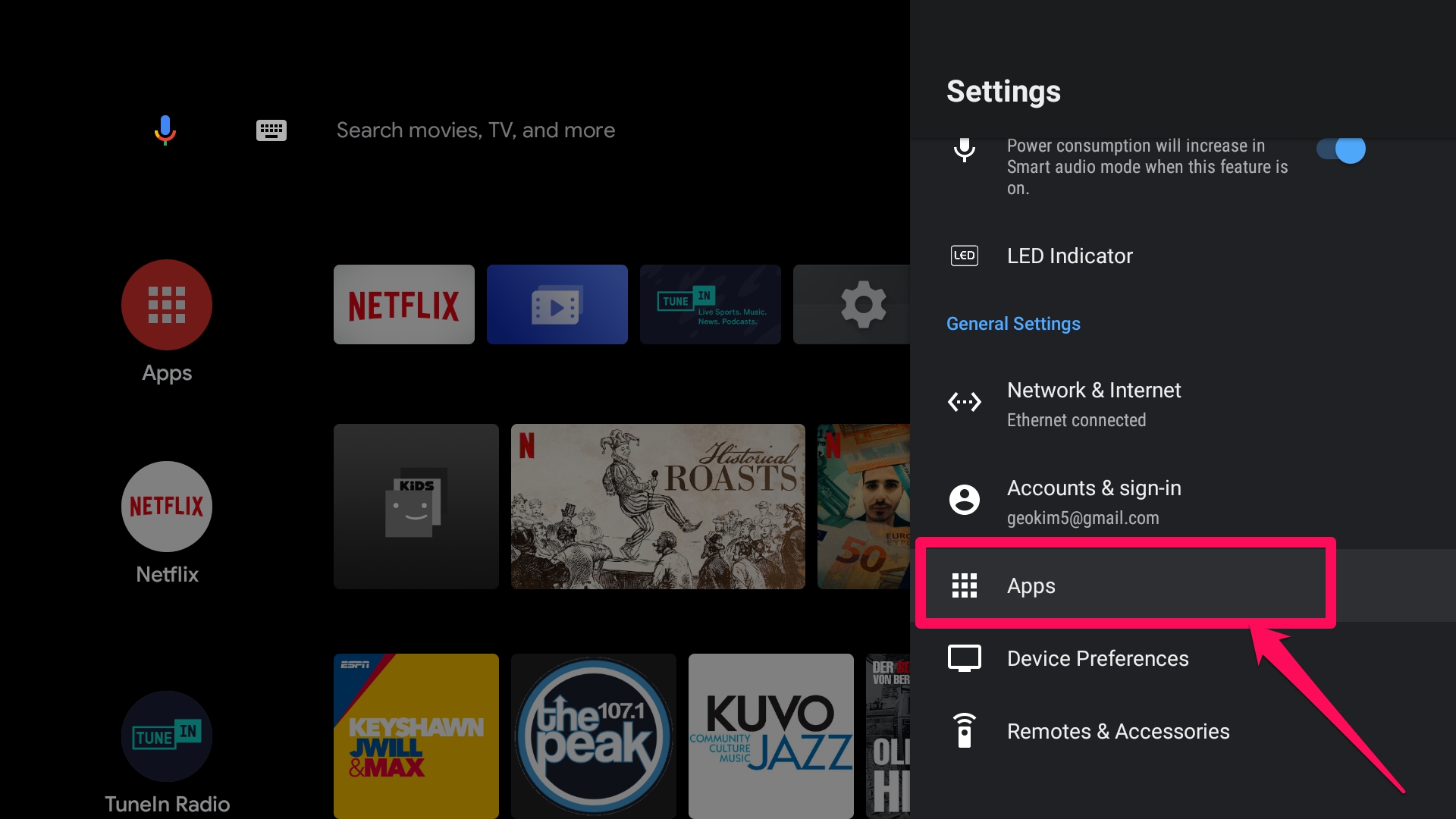Play Keyshawn JWill & Max ESPN station

coord(416,736)
